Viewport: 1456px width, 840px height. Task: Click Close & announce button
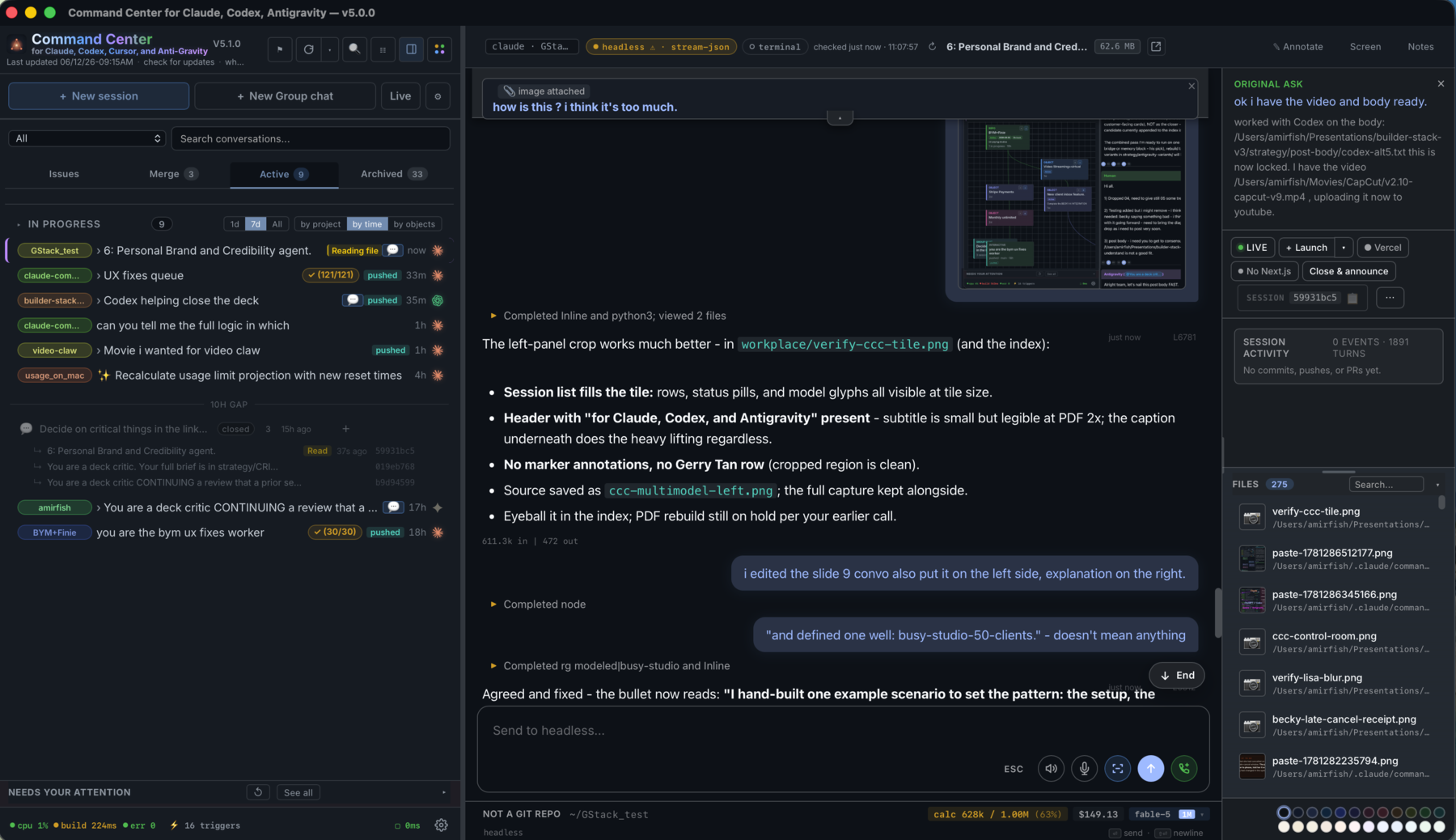tap(1348, 272)
